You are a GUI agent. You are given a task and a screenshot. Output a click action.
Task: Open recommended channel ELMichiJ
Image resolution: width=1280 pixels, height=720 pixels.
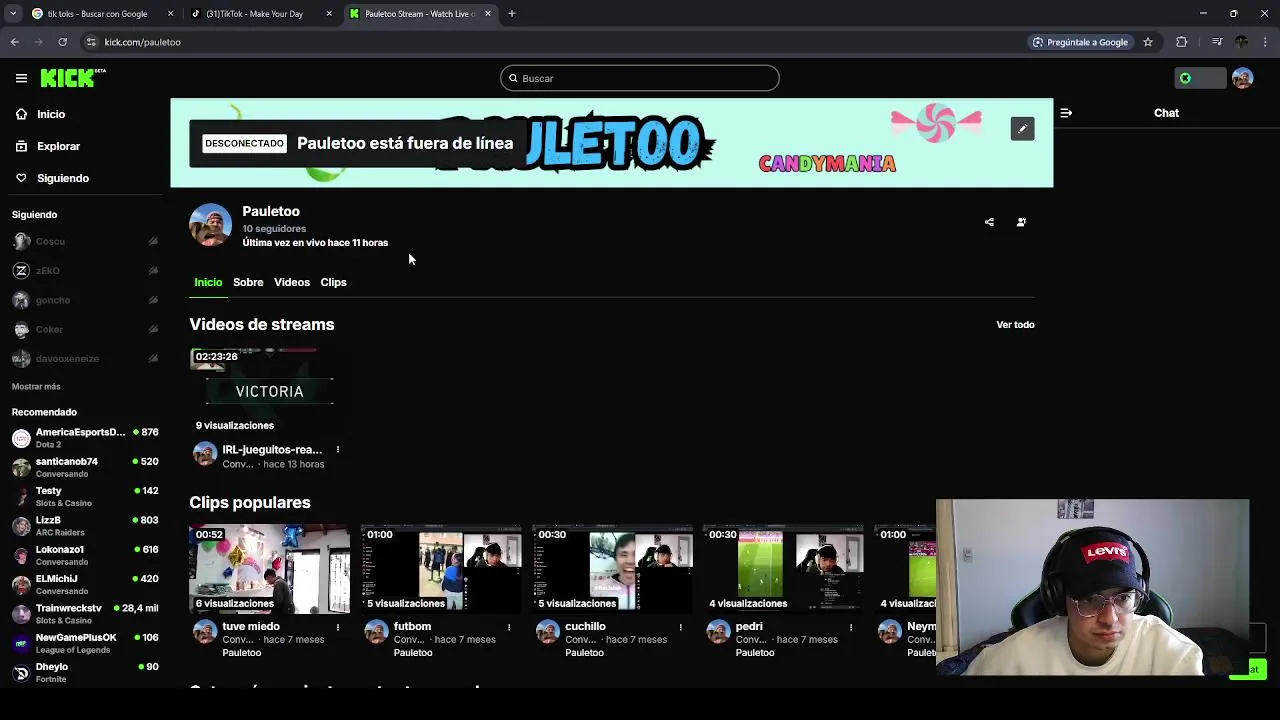coord(85,584)
